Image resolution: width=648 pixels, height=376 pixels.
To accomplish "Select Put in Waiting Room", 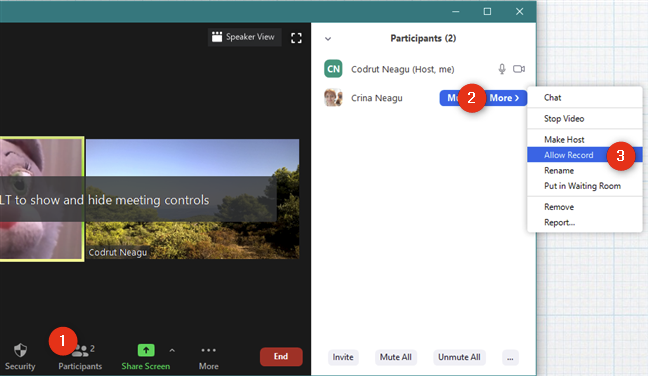I will coord(585,186).
